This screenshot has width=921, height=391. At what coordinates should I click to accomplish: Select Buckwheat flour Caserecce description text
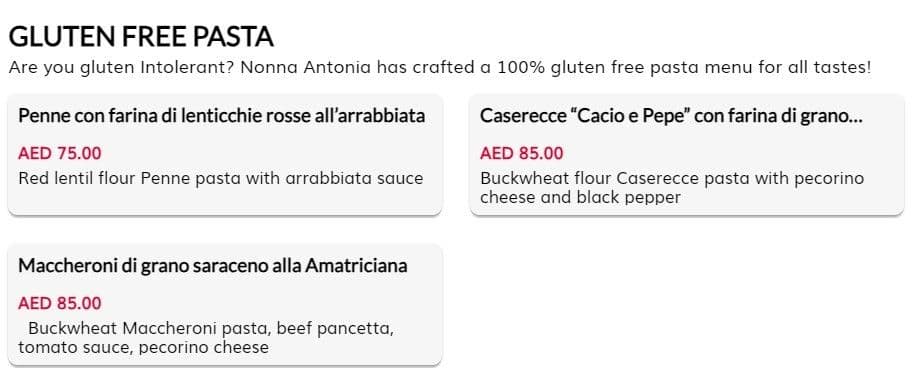pyautogui.click(x=672, y=187)
